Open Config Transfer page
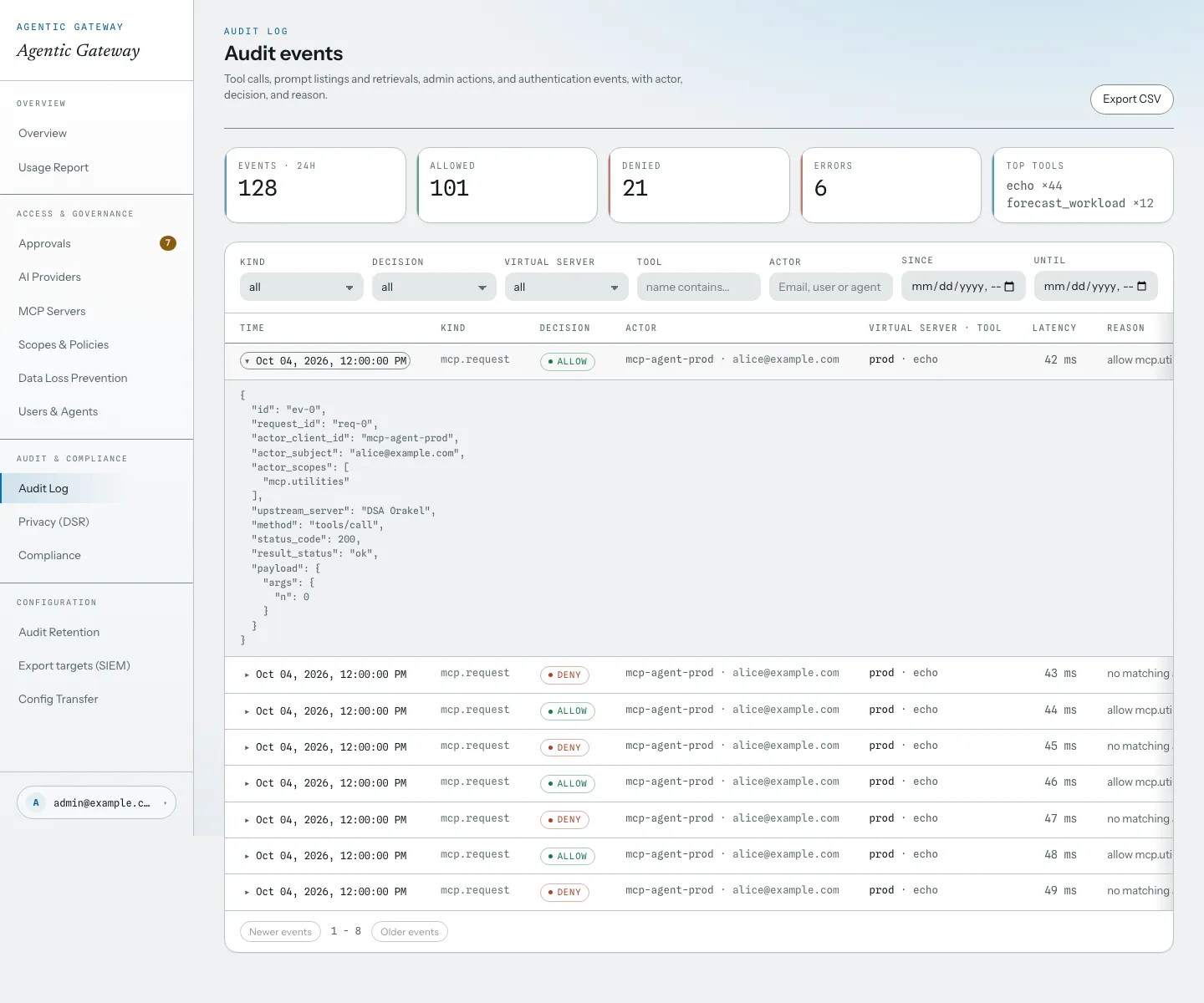Viewport: 1204px width, 1003px height. [x=97, y=699]
